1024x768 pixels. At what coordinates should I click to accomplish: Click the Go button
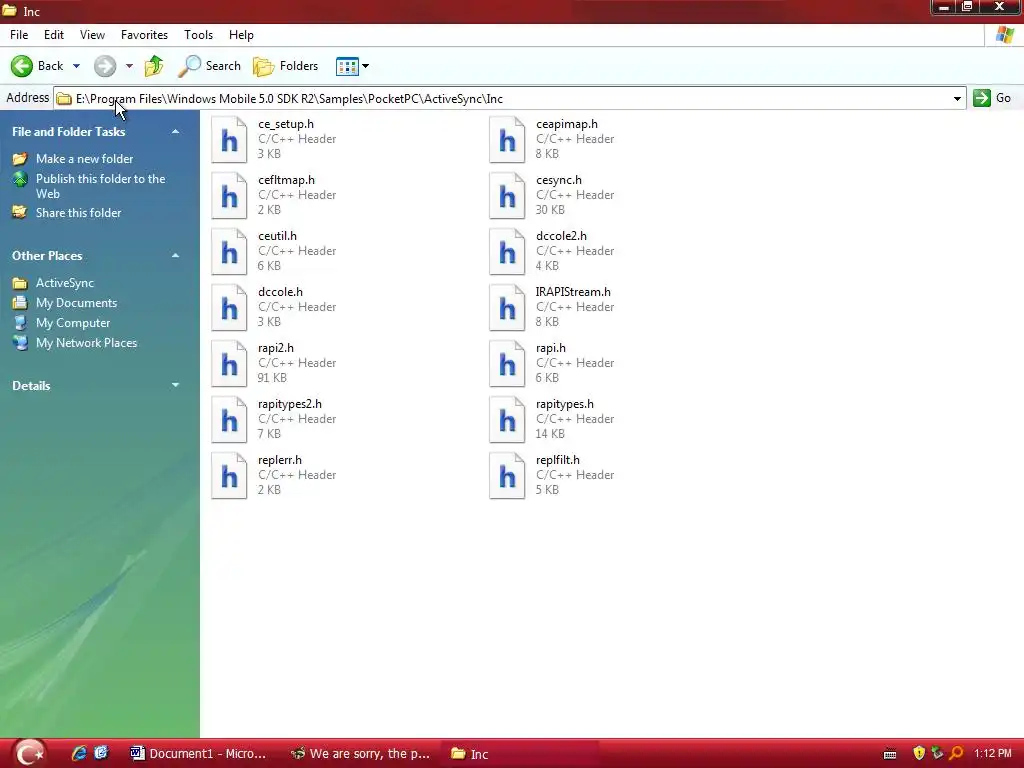pos(992,98)
